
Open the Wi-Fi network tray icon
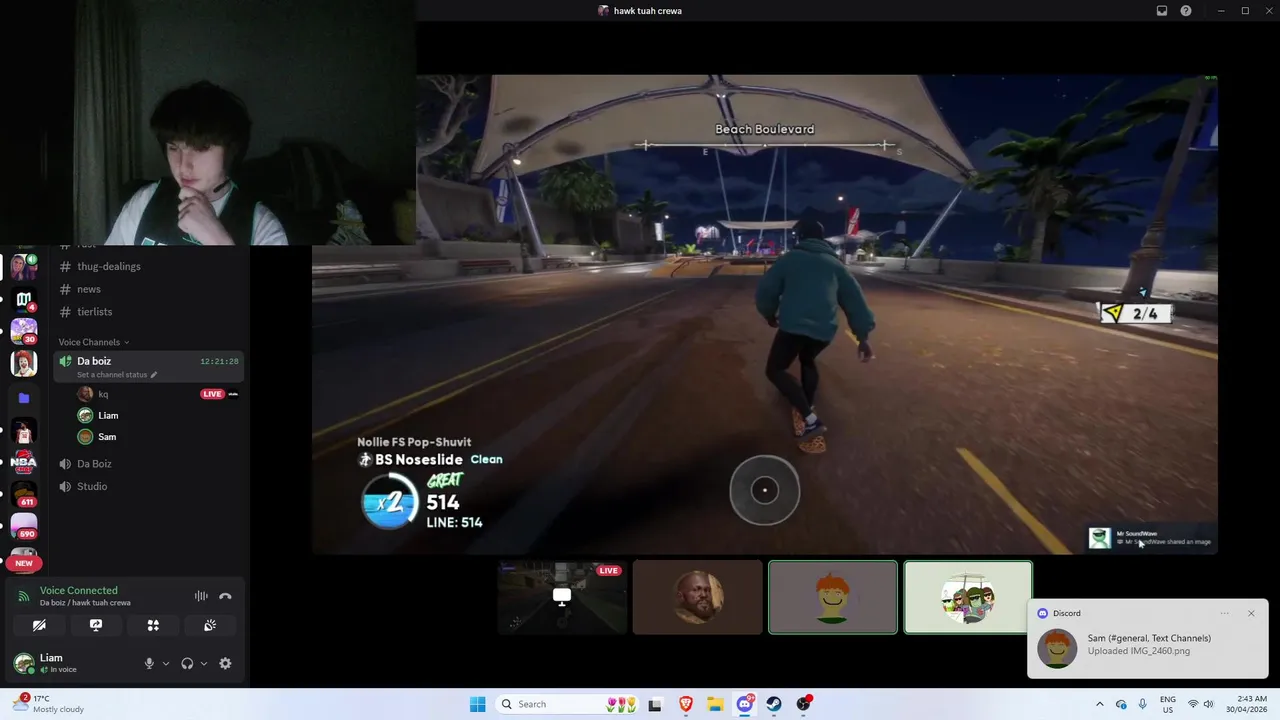1193,704
